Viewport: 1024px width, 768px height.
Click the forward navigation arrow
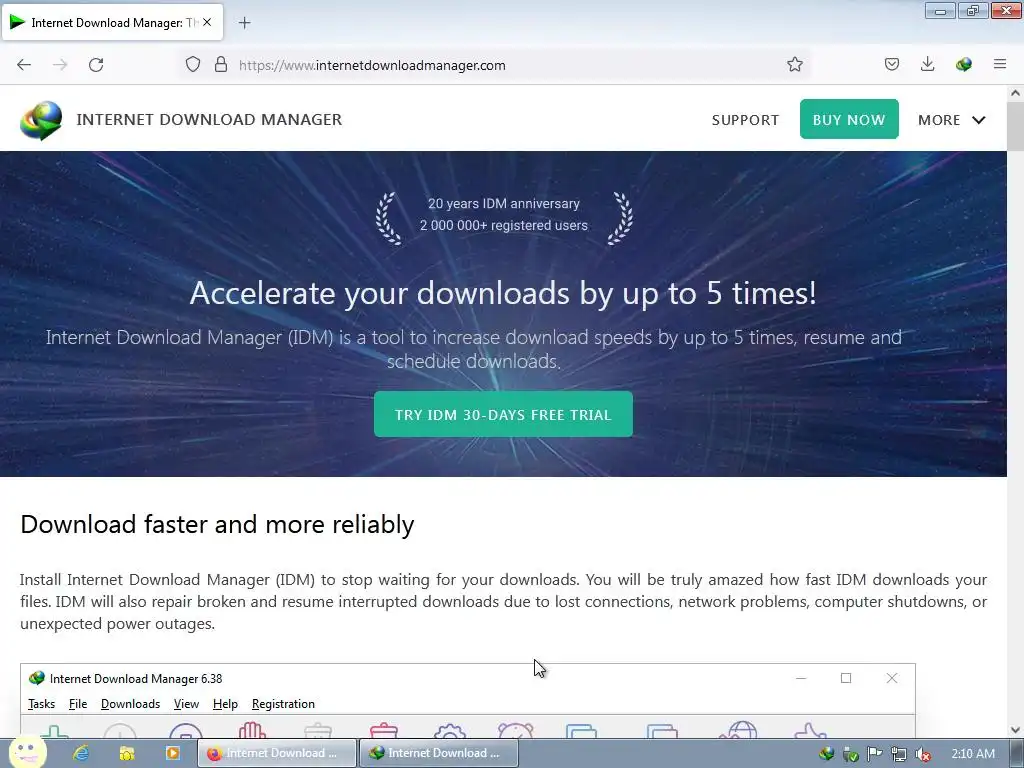60,65
